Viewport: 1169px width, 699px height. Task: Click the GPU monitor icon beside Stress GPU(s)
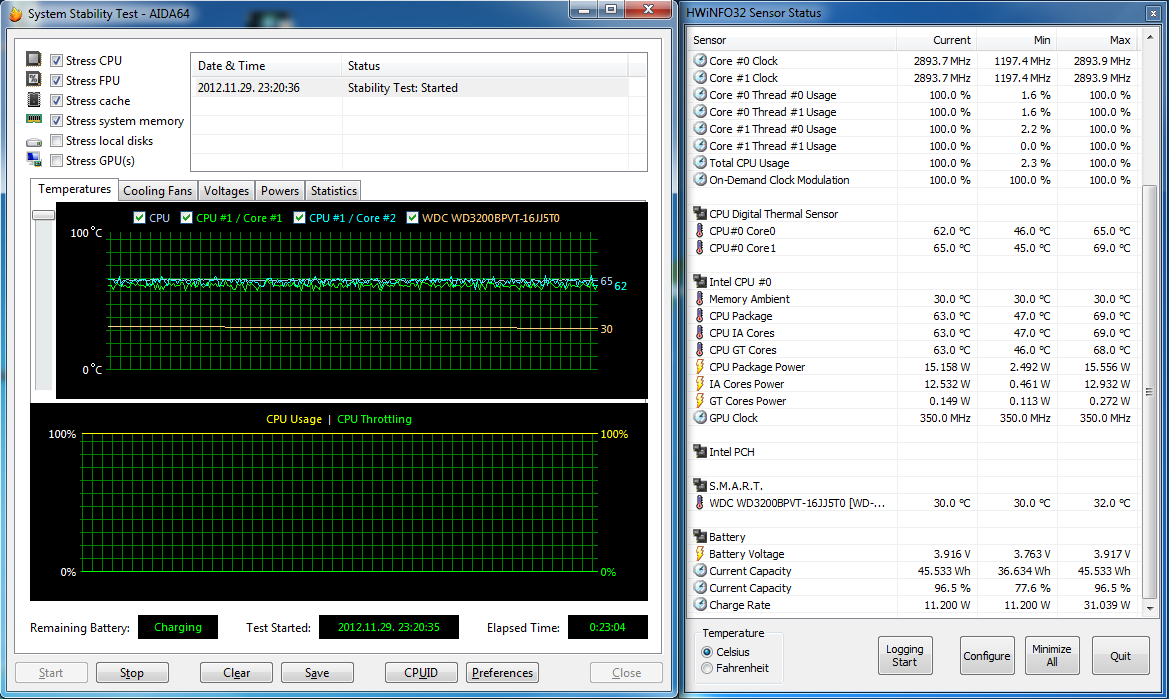34,160
